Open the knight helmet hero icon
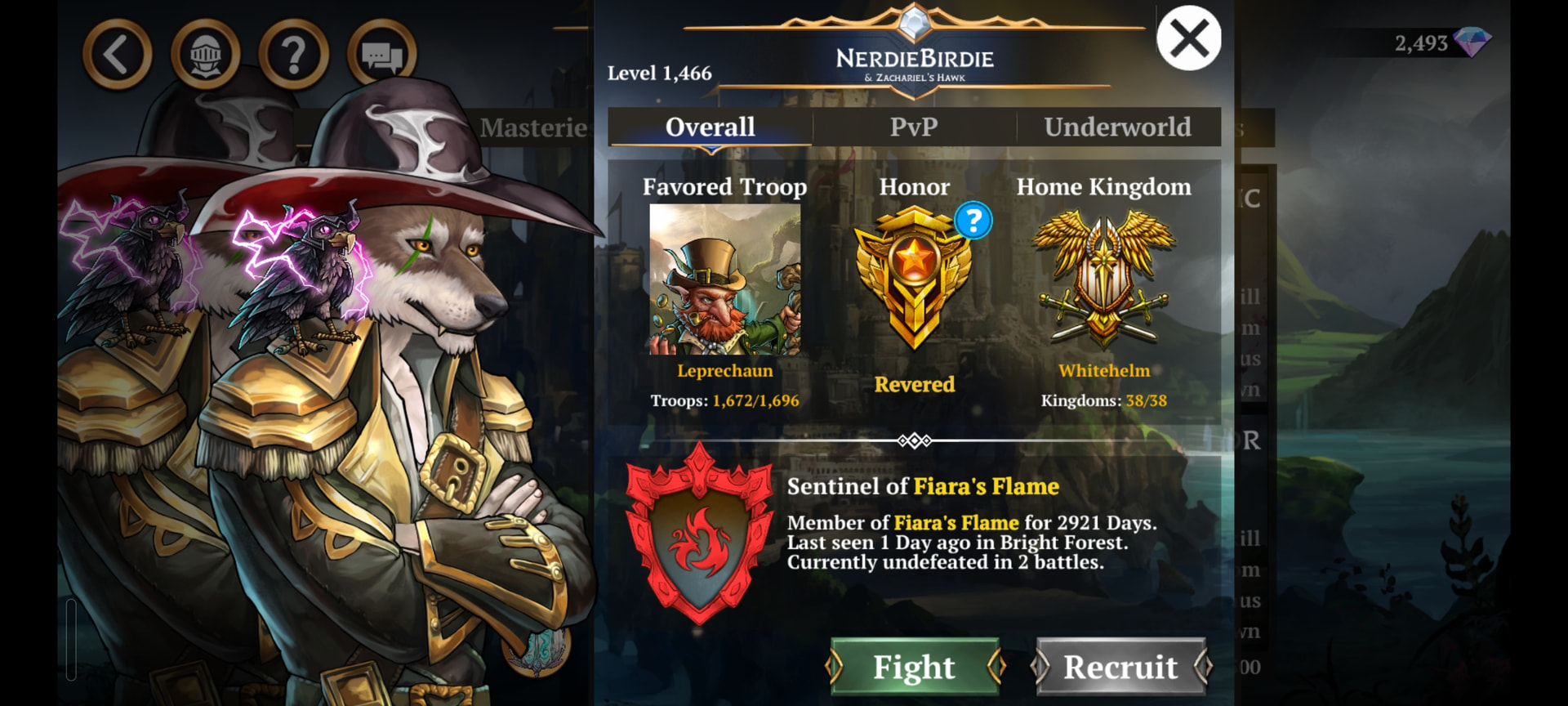Screen dimensions: 1568x706 point(206,55)
